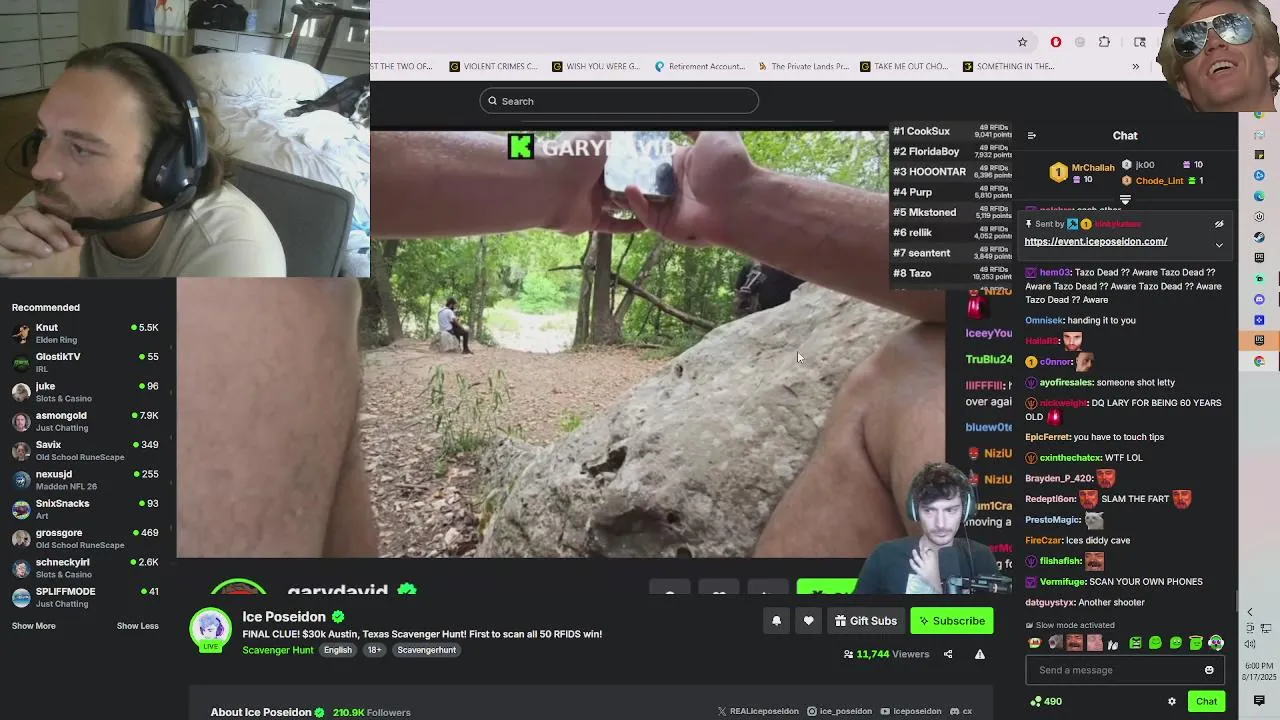Viewport: 1280px width, 720px height.
Task: Click the report warning triangle icon
Action: pos(980,654)
